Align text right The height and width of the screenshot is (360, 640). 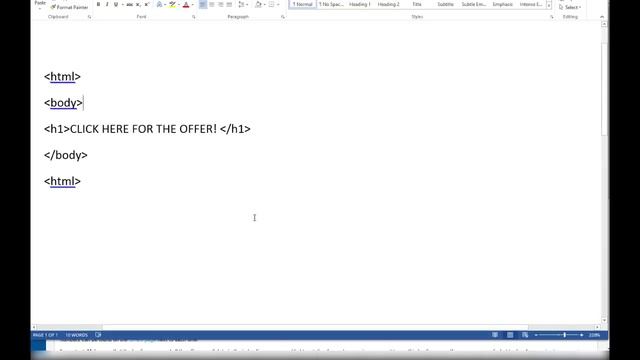[220, 4]
